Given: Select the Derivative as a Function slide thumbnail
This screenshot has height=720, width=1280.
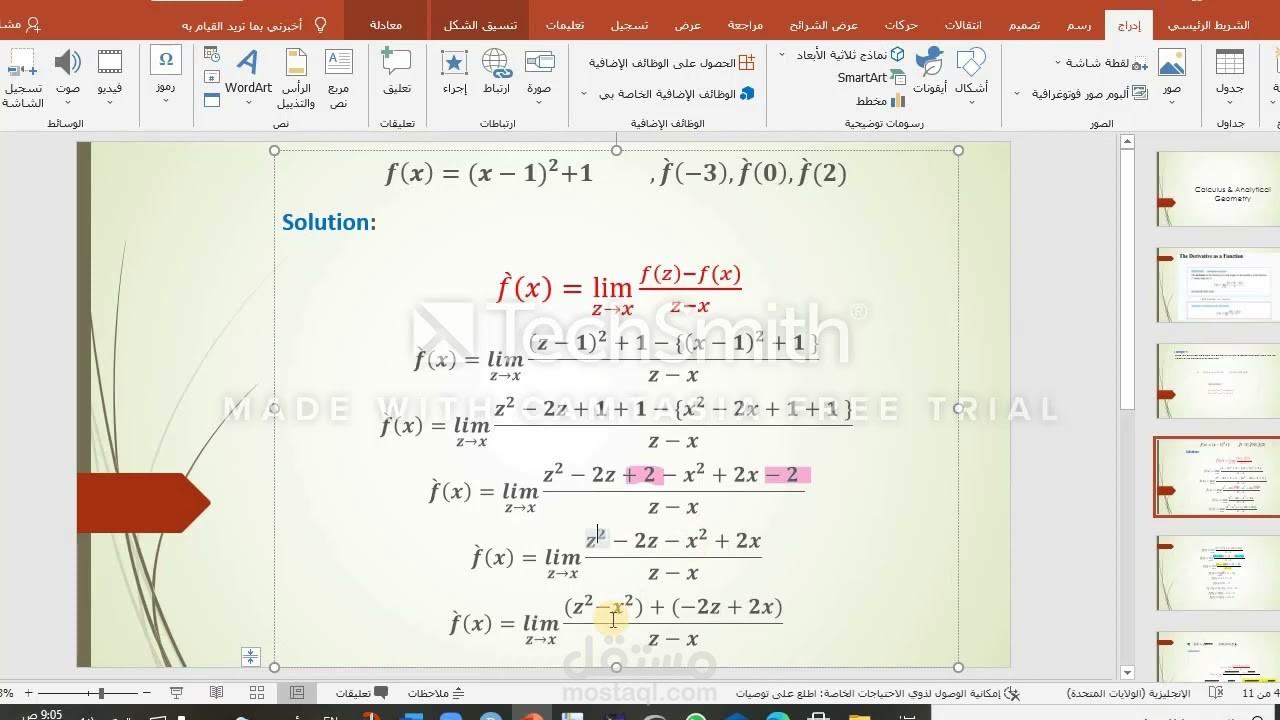Looking at the screenshot, I should click(1217, 285).
